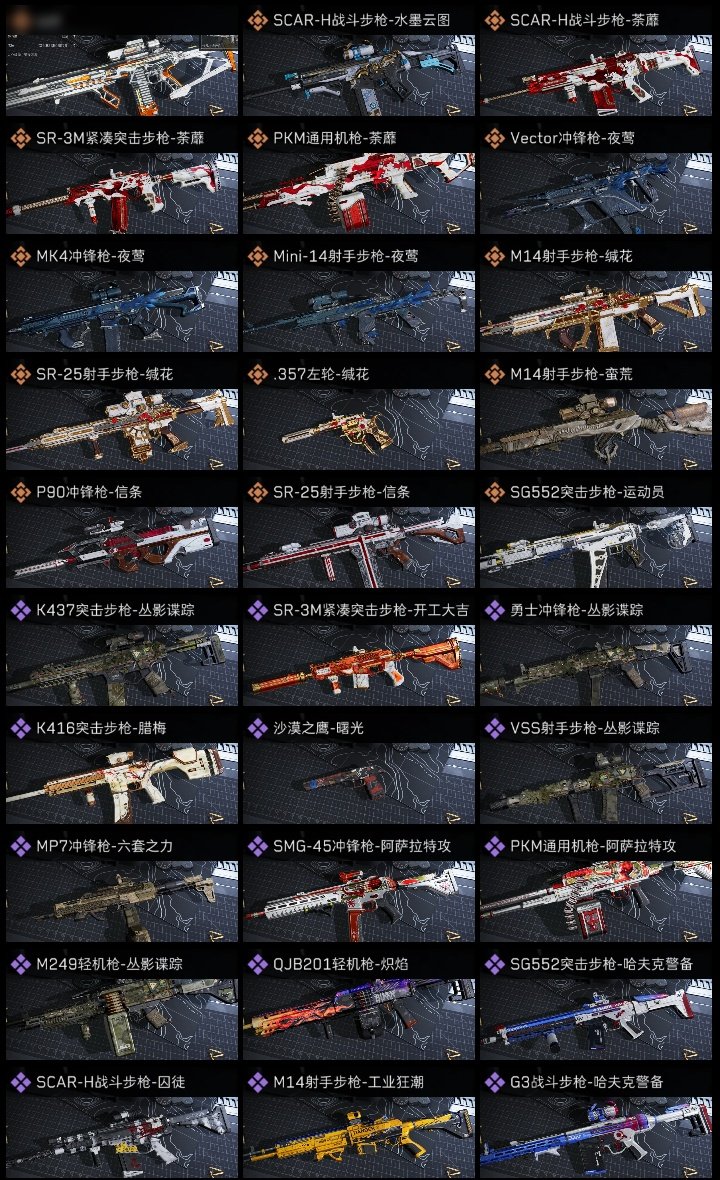Select the Vector冲锋枪-夜莺 skin thumbnail
This screenshot has width=720, height=1180.
pyautogui.click(x=596, y=193)
